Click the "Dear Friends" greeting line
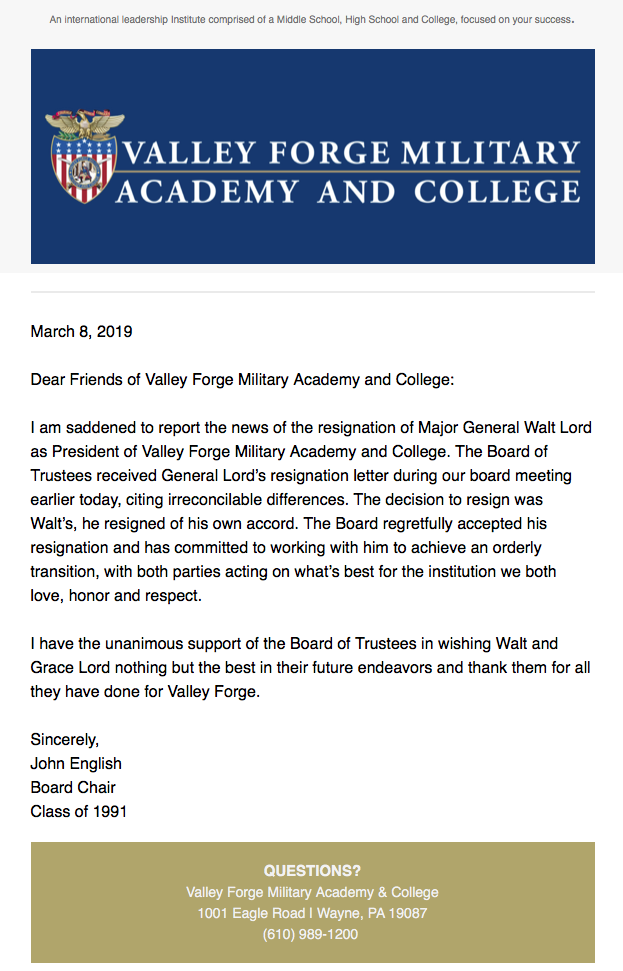623x971 pixels. click(x=242, y=379)
